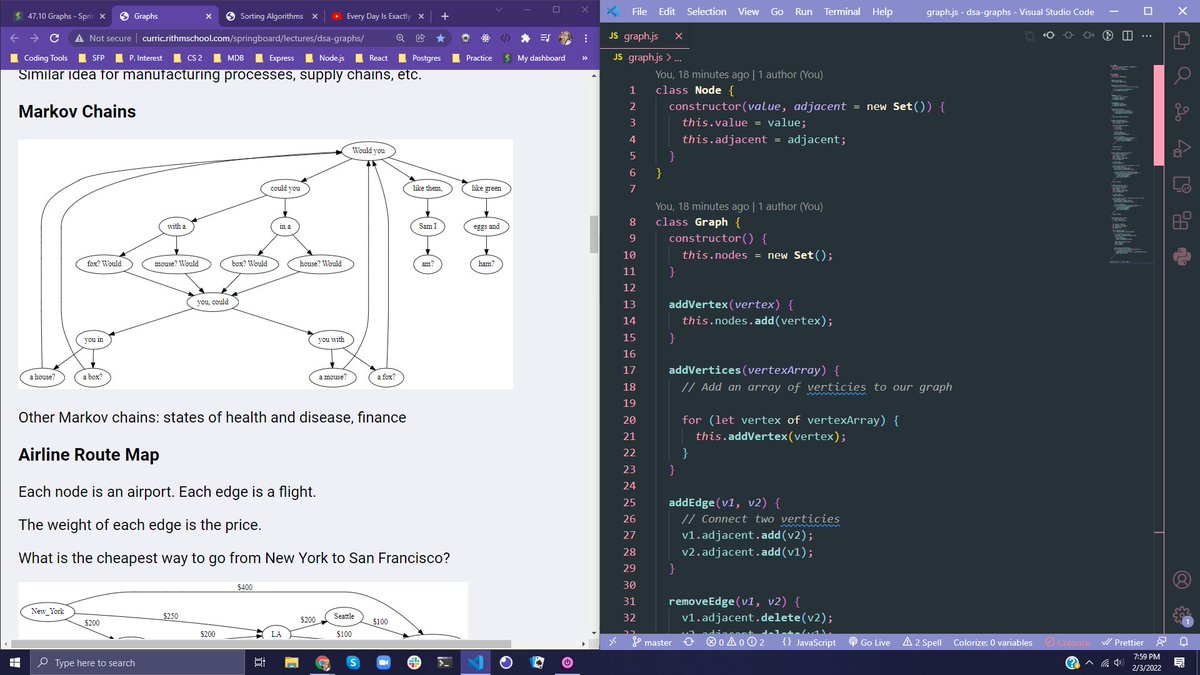Click the feedback icon in VS Code status bar
Screen dimensions: 1200x675
[x=1161, y=642]
